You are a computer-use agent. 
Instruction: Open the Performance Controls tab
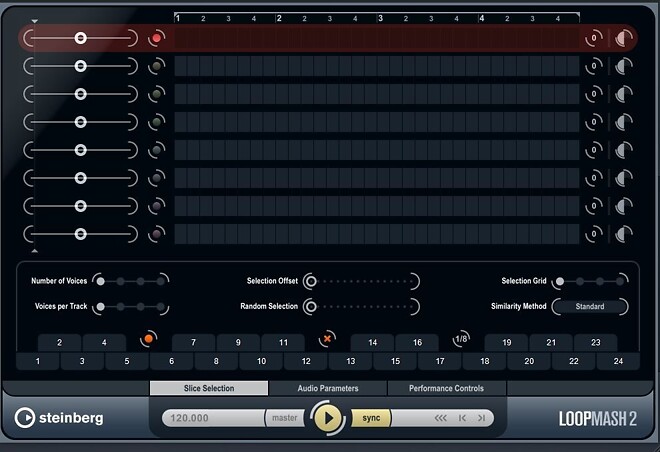[448, 388]
